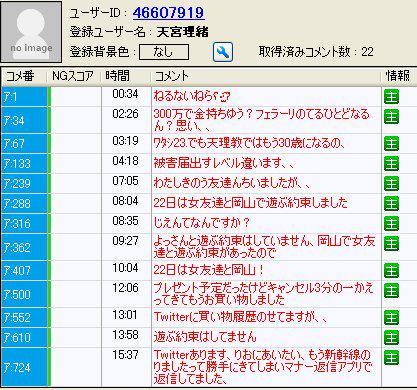Sort by 時間 column header
Viewport: 417px width, 390px height.
pos(126,76)
